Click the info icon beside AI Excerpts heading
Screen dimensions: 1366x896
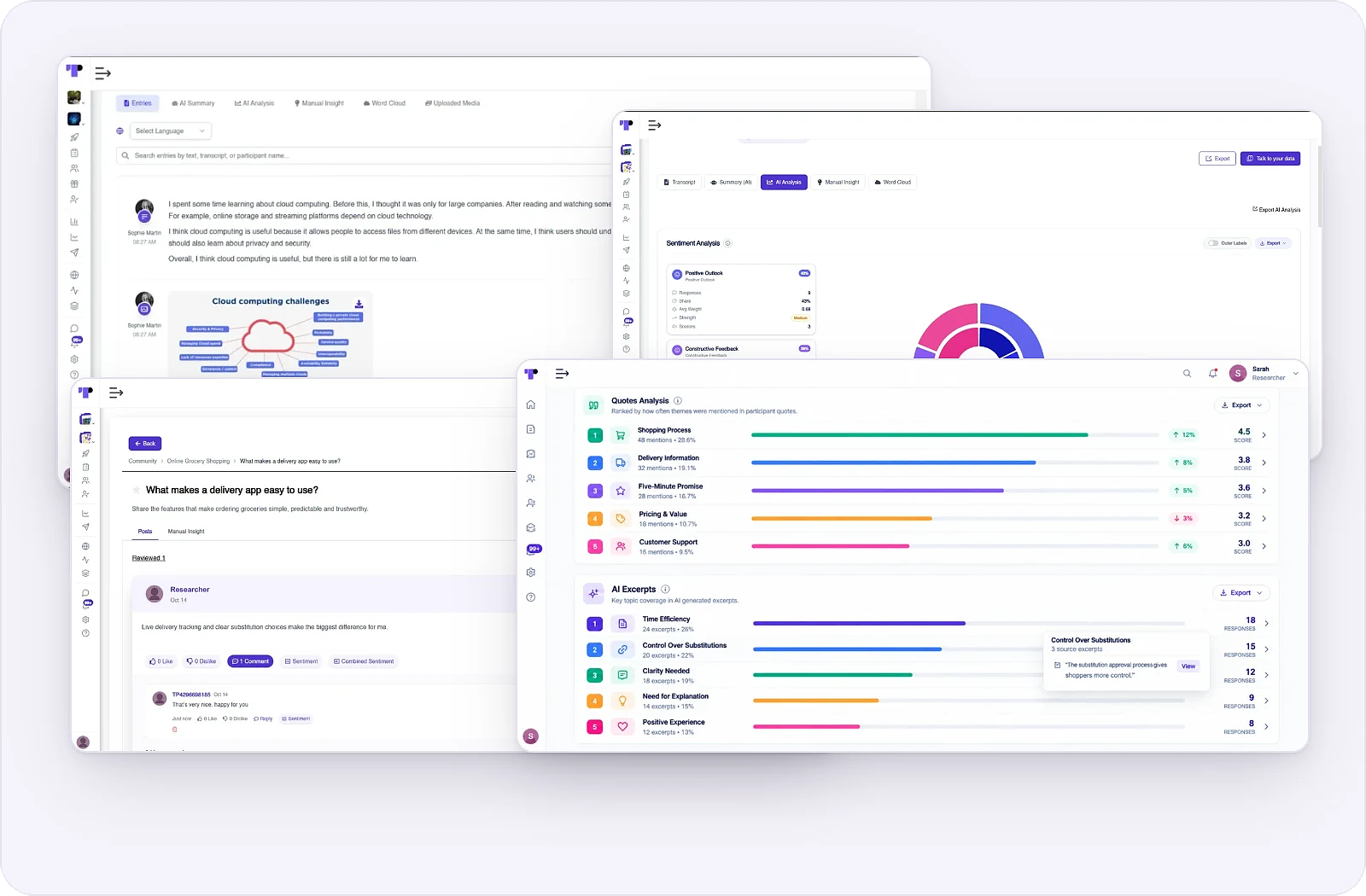[x=665, y=589]
